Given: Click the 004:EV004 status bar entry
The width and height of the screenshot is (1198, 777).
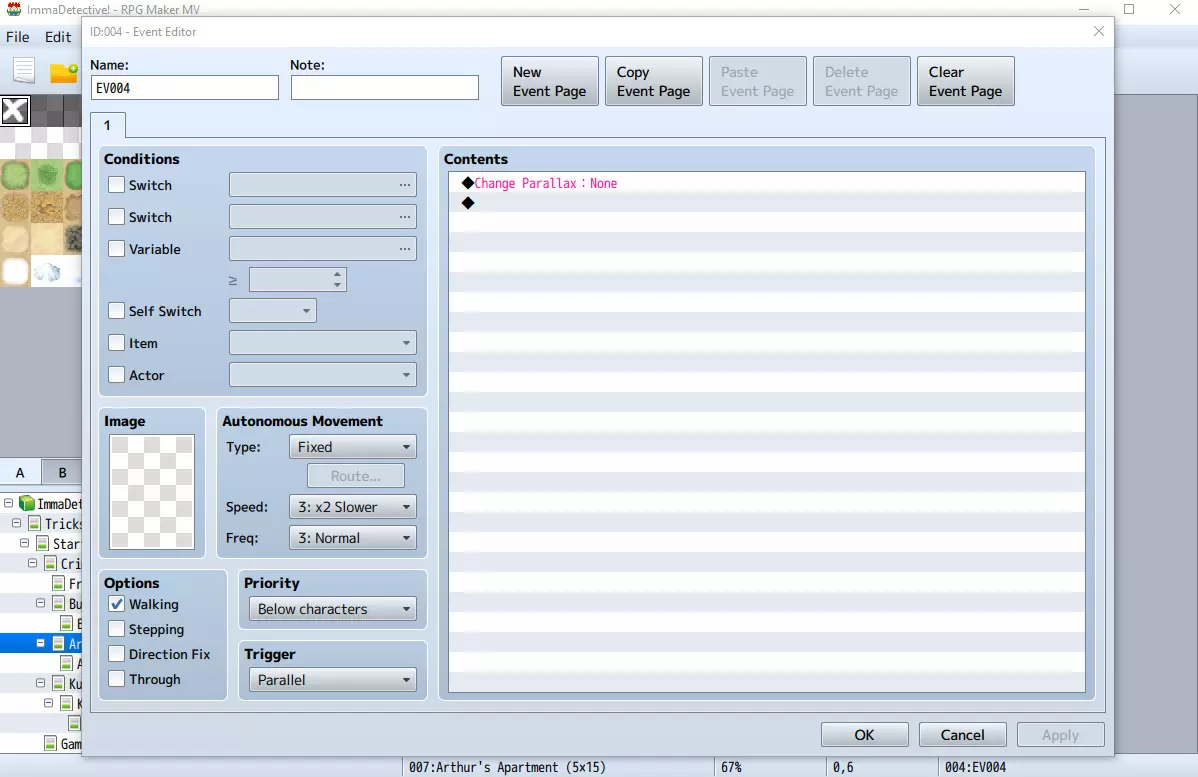Looking at the screenshot, I should click(x=976, y=767).
